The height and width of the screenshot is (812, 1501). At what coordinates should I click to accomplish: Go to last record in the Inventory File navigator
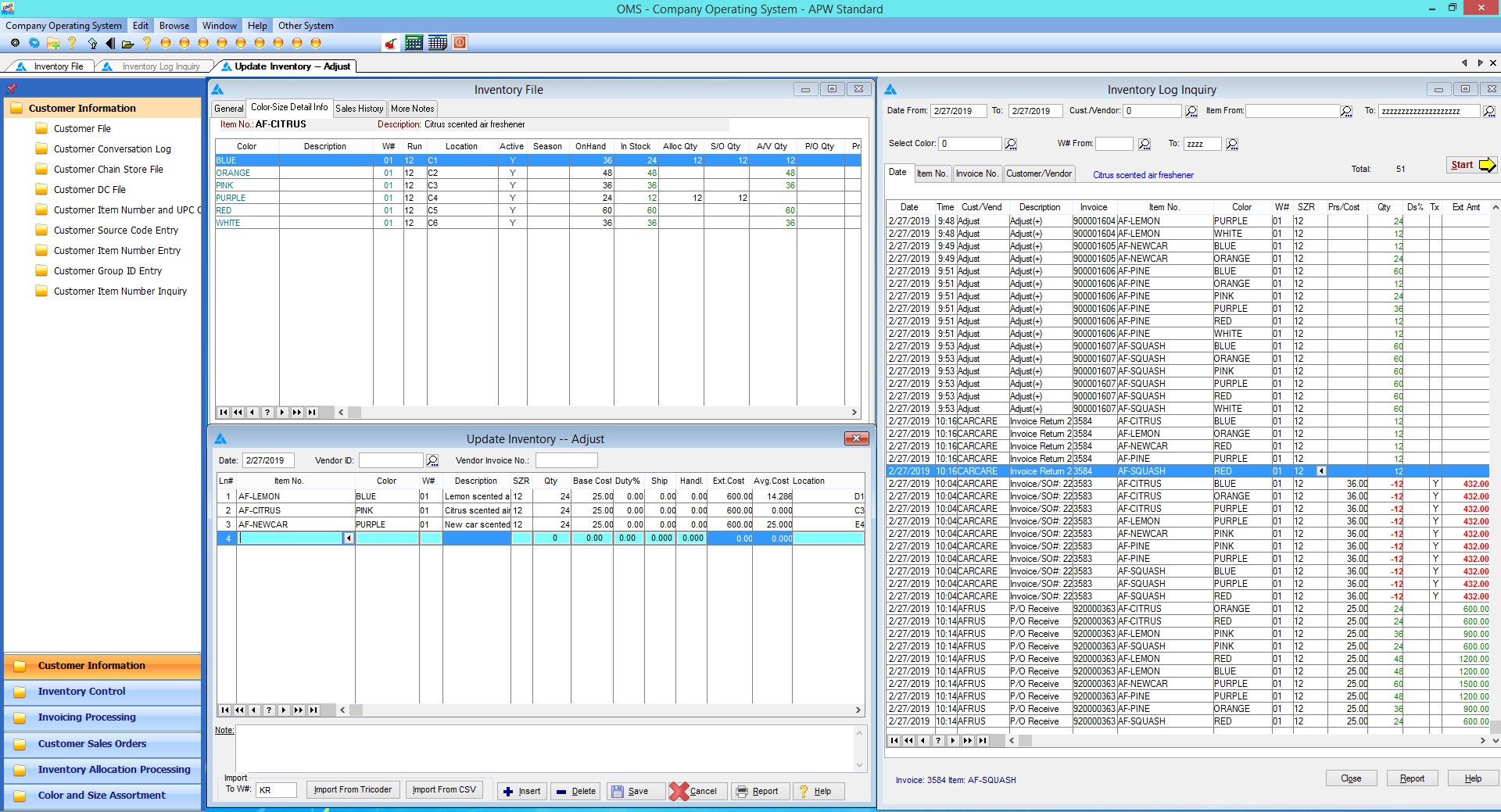coord(312,412)
